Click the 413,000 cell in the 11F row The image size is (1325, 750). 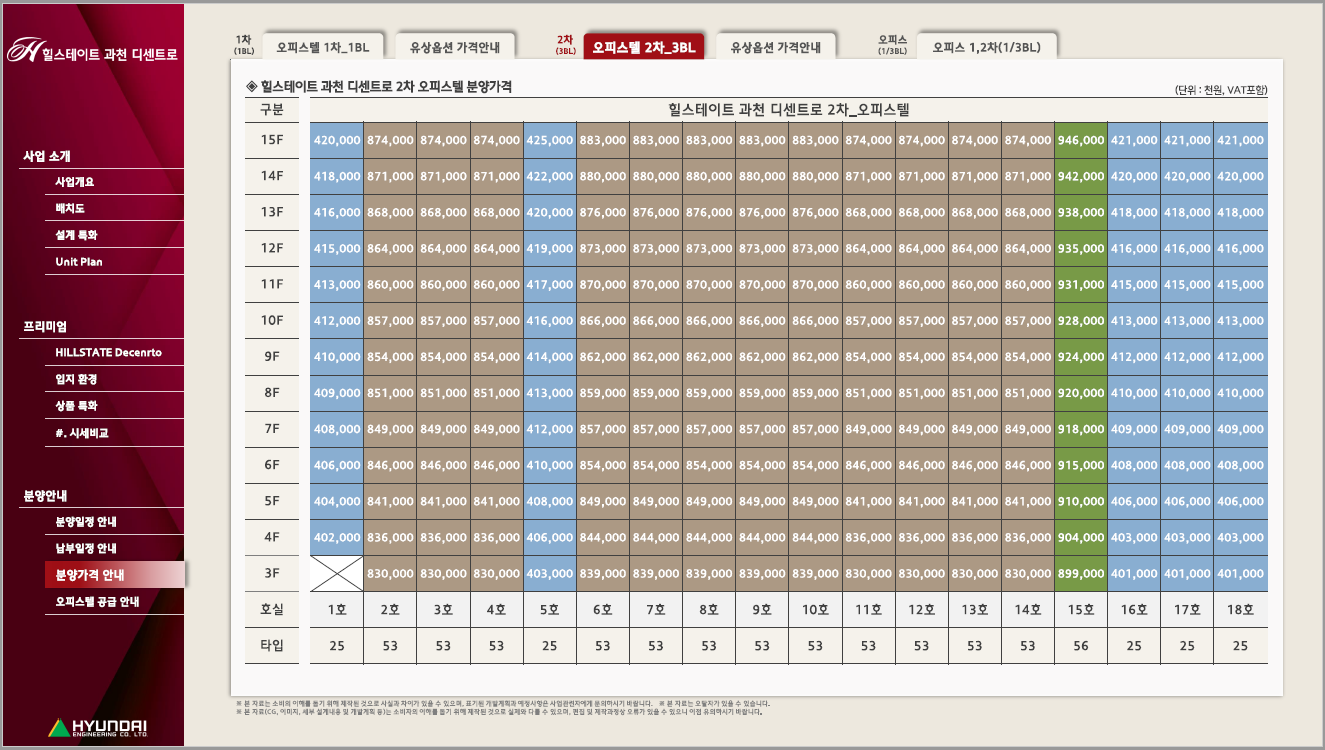click(337, 284)
